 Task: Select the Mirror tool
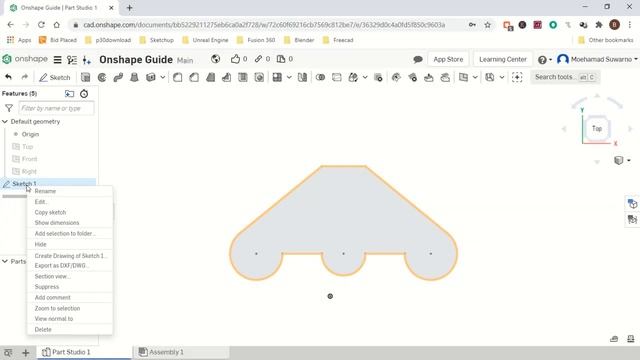(302, 77)
